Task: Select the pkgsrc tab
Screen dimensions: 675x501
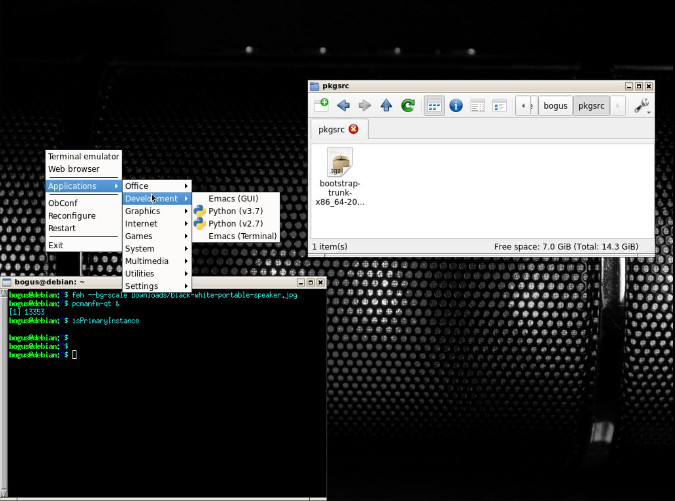Action: [339, 129]
